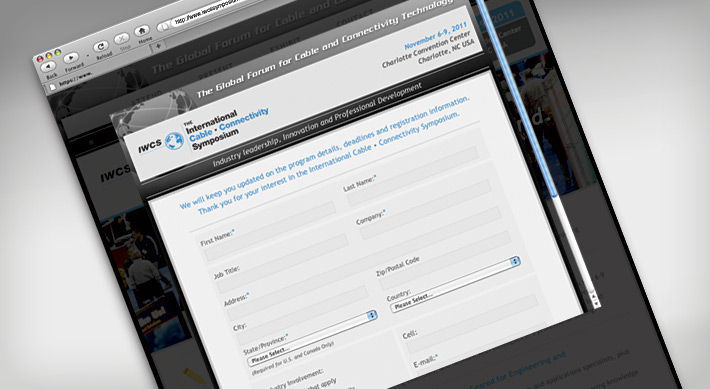710x389 pixels.
Task: Click the blue scrollbar thumb of the form
Action: click(x=517, y=97)
